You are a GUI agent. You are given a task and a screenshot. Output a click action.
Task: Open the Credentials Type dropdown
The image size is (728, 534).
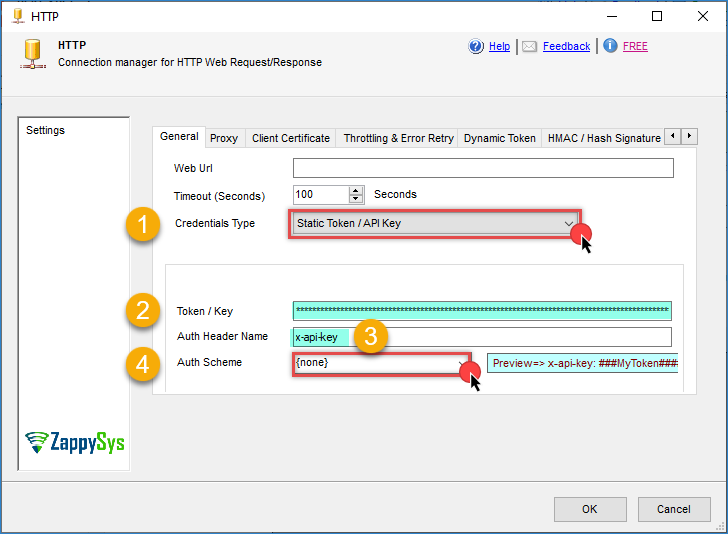point(568,223)
